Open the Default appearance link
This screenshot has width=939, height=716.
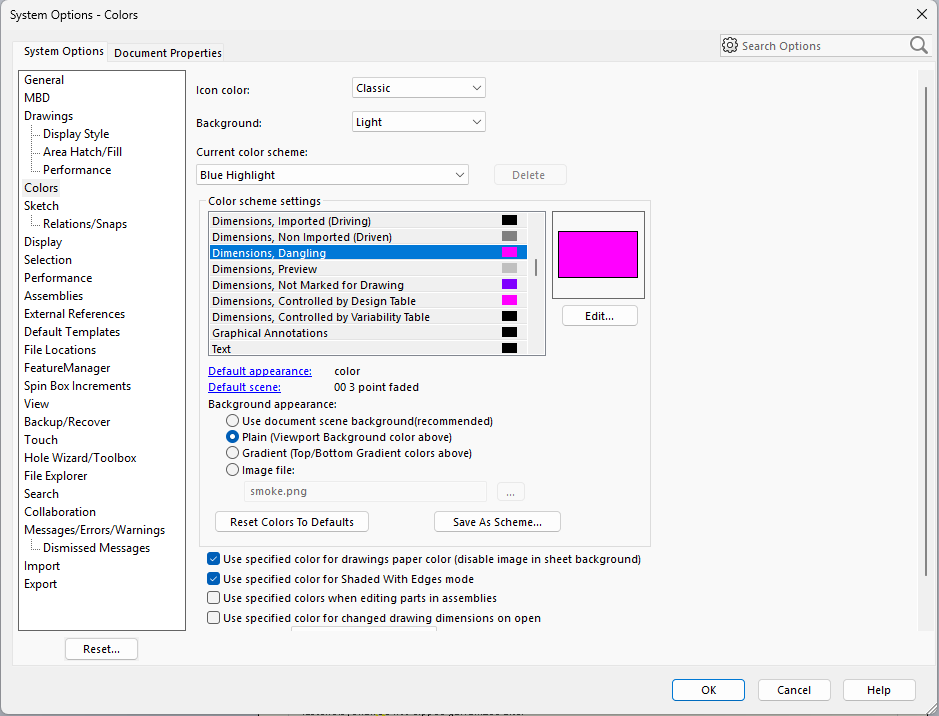[260, 371]
